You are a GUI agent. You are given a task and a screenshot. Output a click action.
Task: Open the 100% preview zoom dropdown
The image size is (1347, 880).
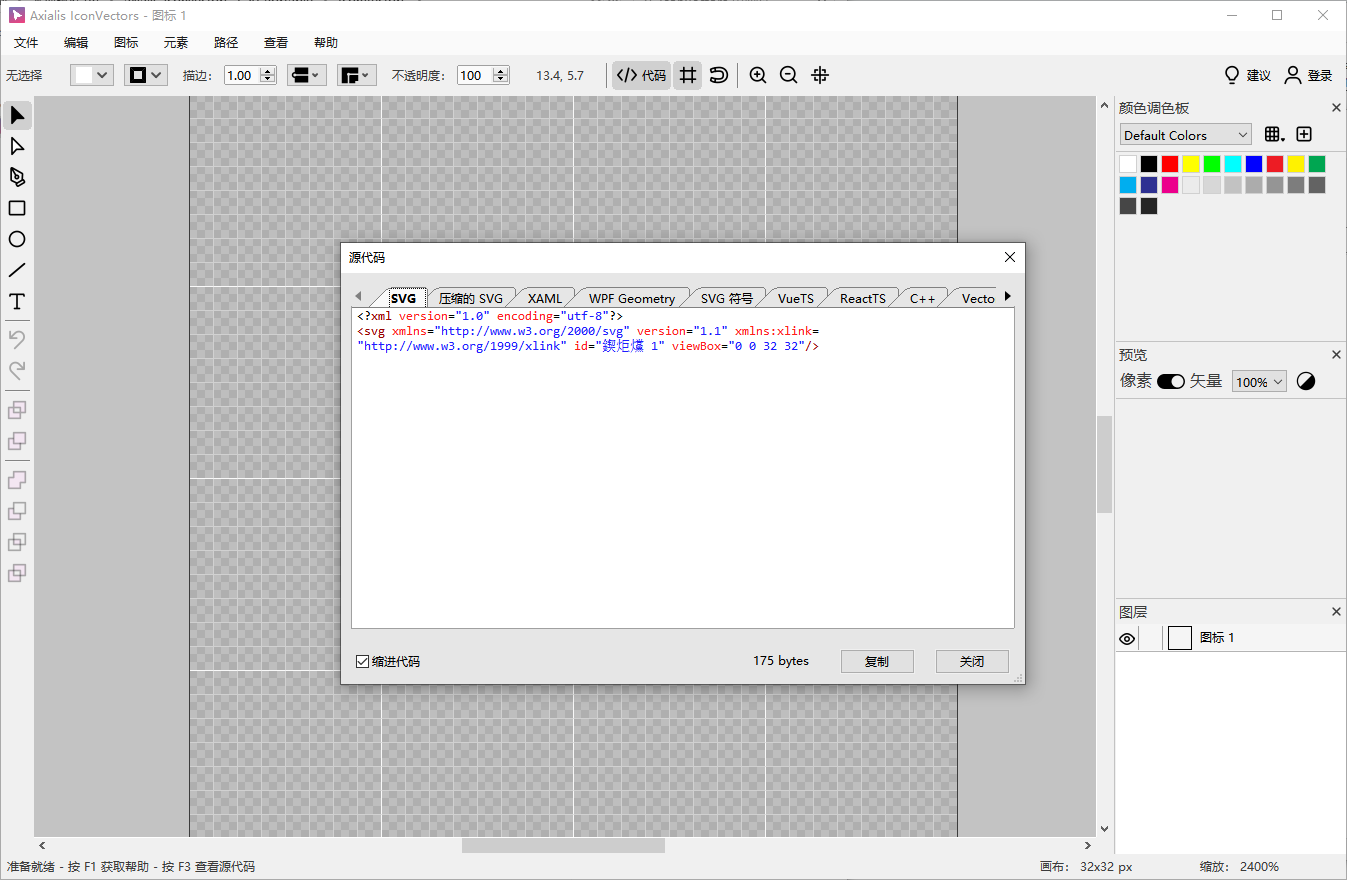(1258, 381)
